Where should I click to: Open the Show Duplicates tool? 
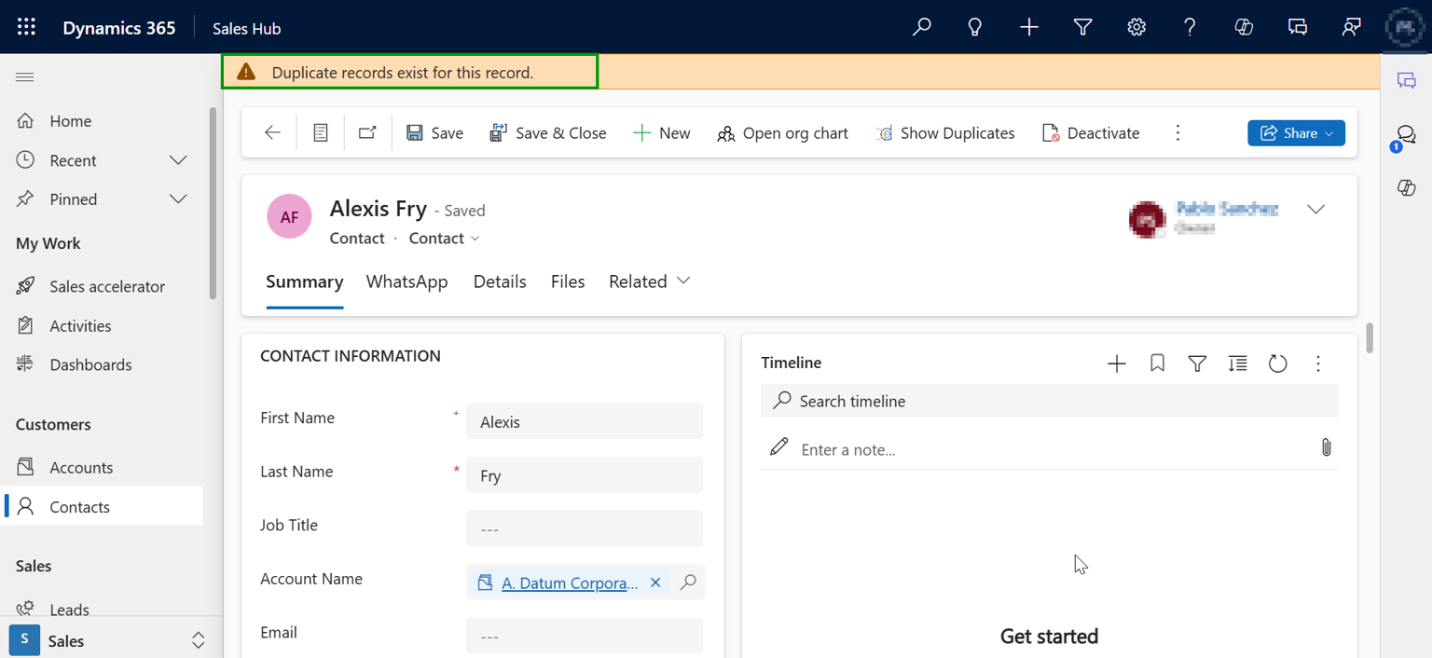tap(944, 132)
